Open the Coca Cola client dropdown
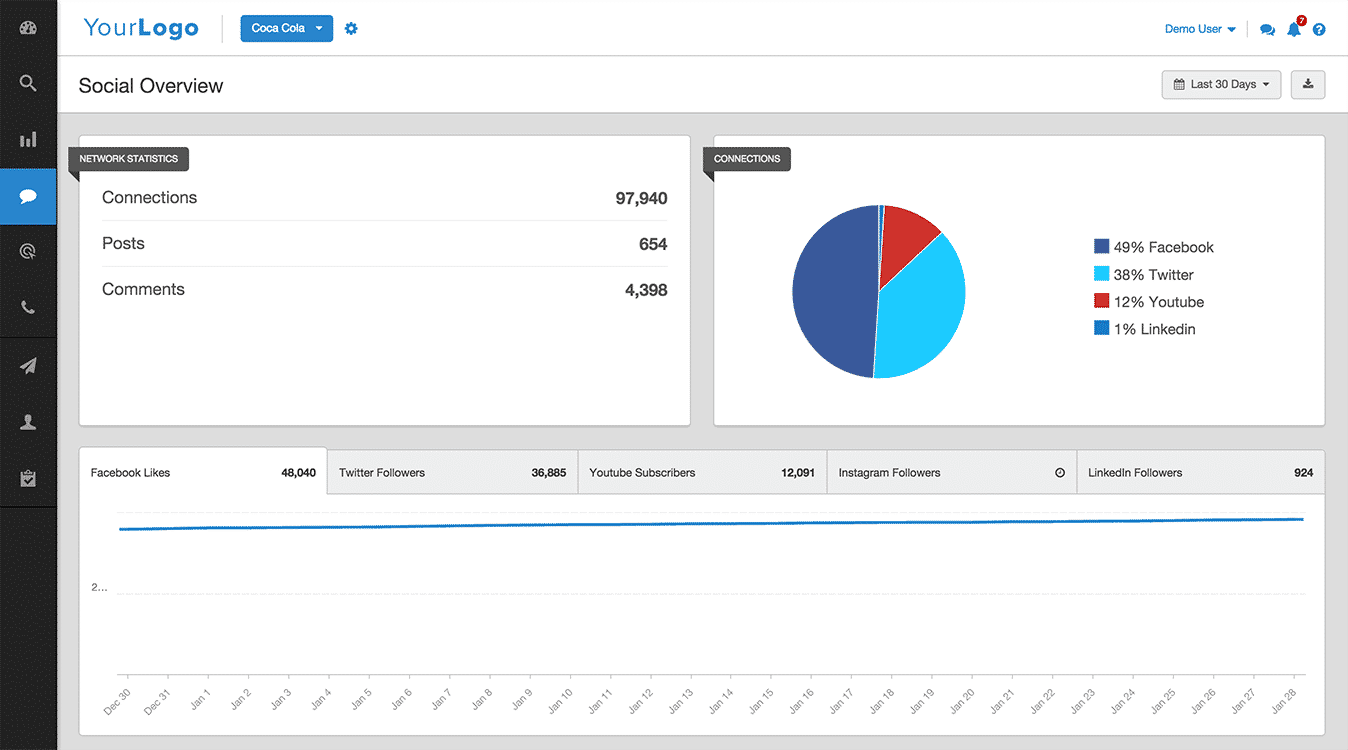 [286, 28]
